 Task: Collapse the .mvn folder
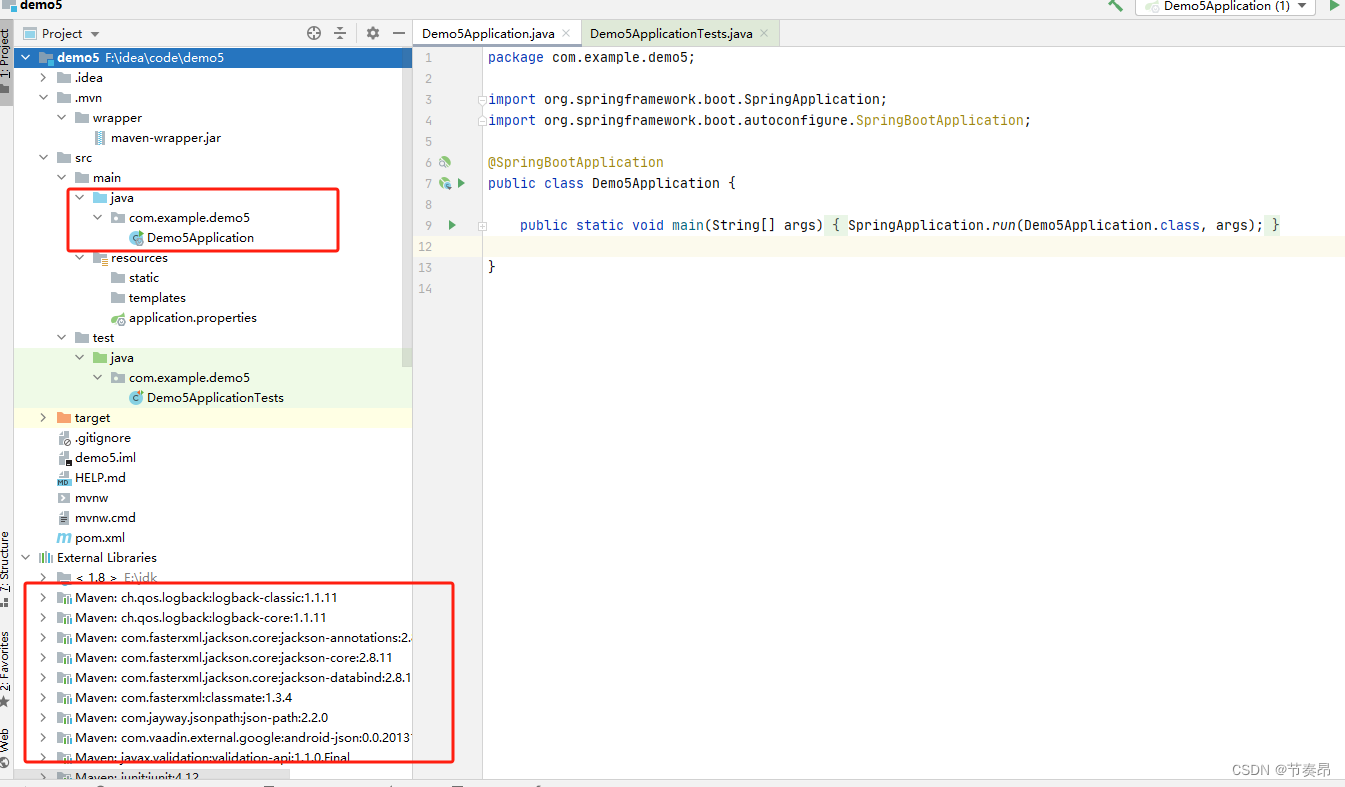pyautogui.click(x=44, y=98)
